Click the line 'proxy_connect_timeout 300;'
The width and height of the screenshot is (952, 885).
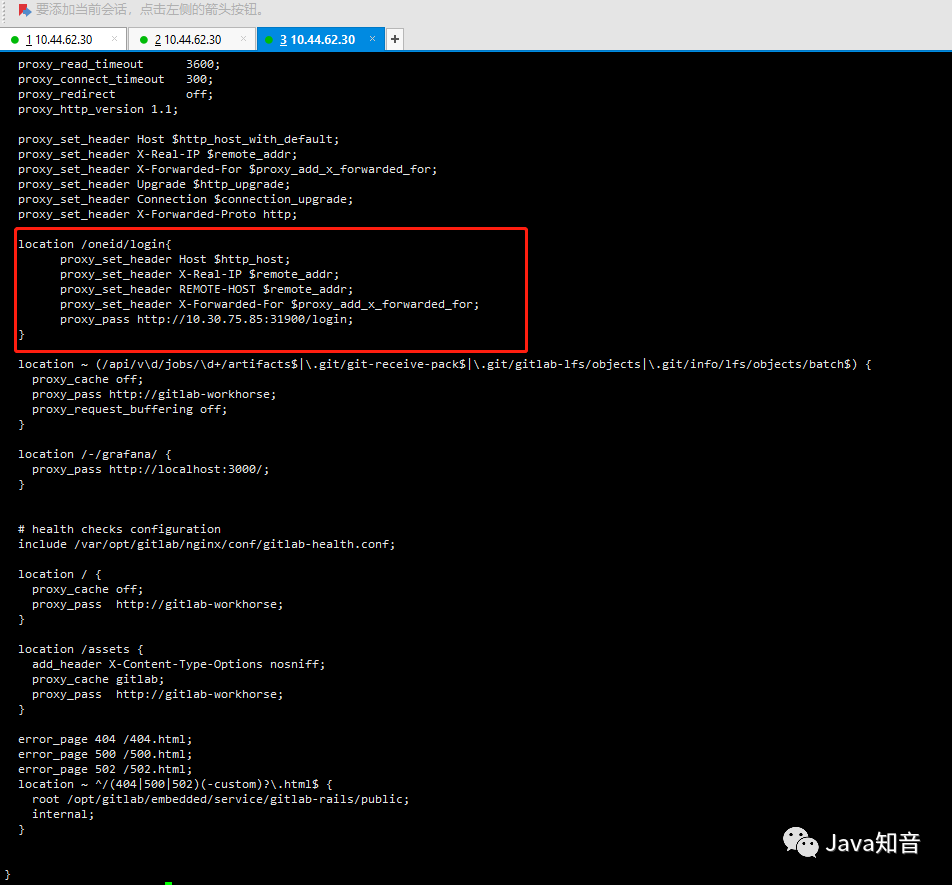pos(115,80)
